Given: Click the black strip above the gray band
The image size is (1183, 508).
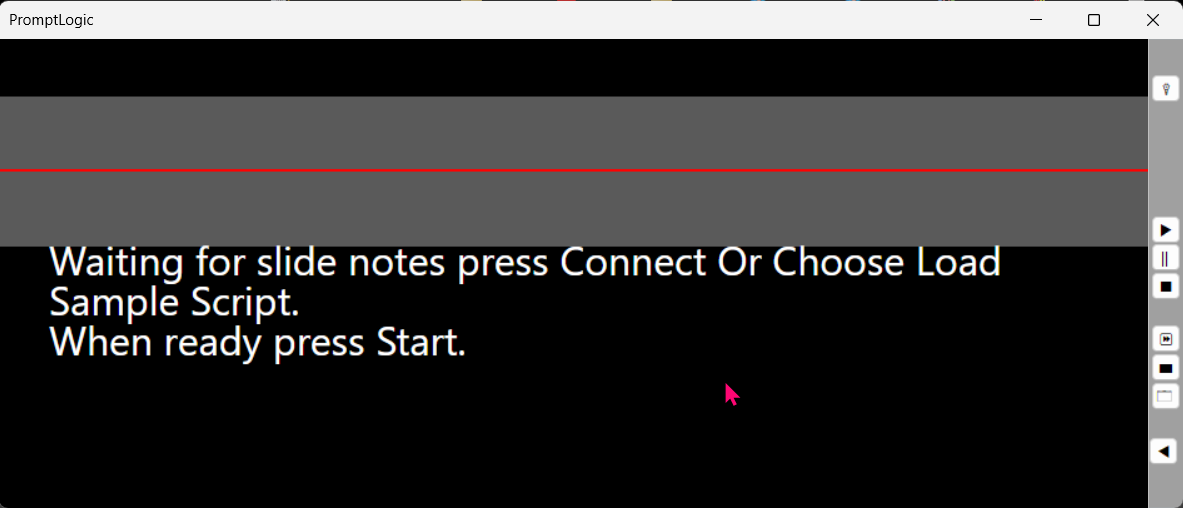Looking at the screenshot, I should 573,67.
